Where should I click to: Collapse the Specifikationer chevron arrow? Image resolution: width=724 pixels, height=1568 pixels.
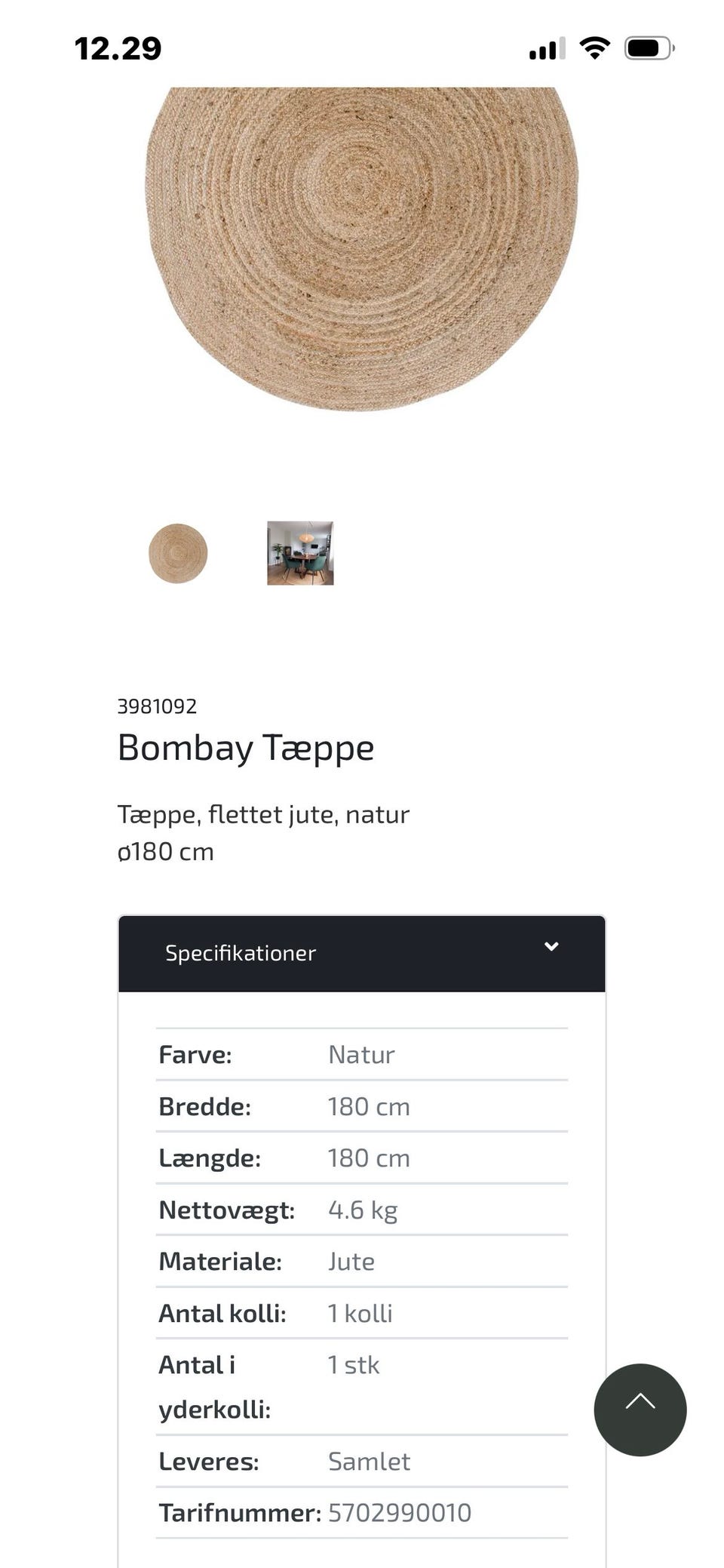551,946
